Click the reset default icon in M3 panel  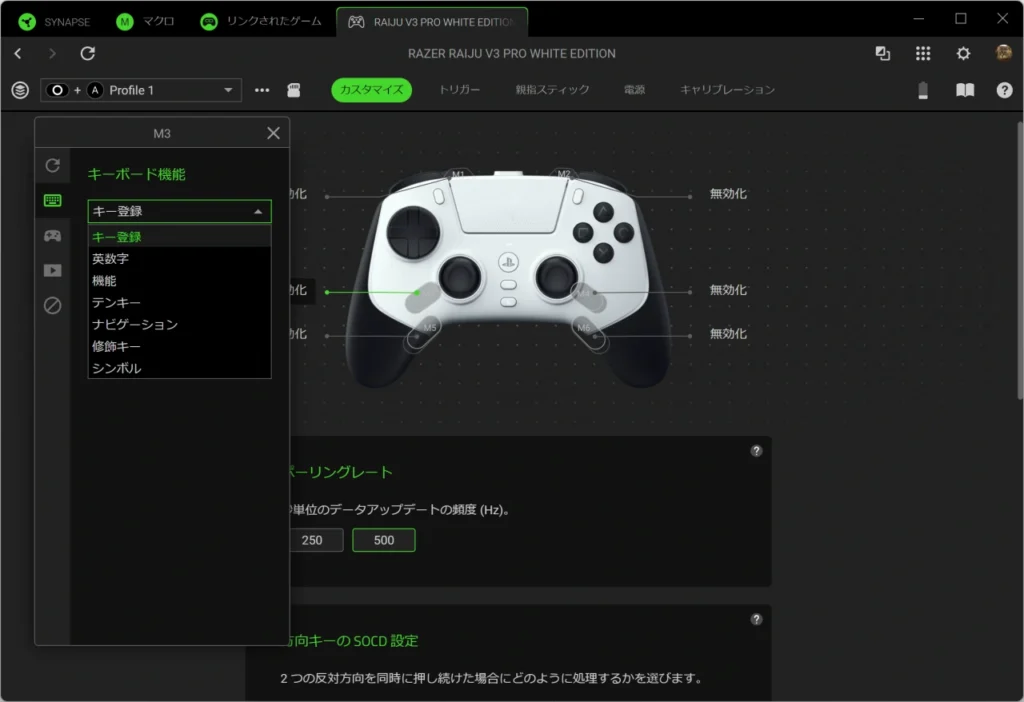click(52, 165)
